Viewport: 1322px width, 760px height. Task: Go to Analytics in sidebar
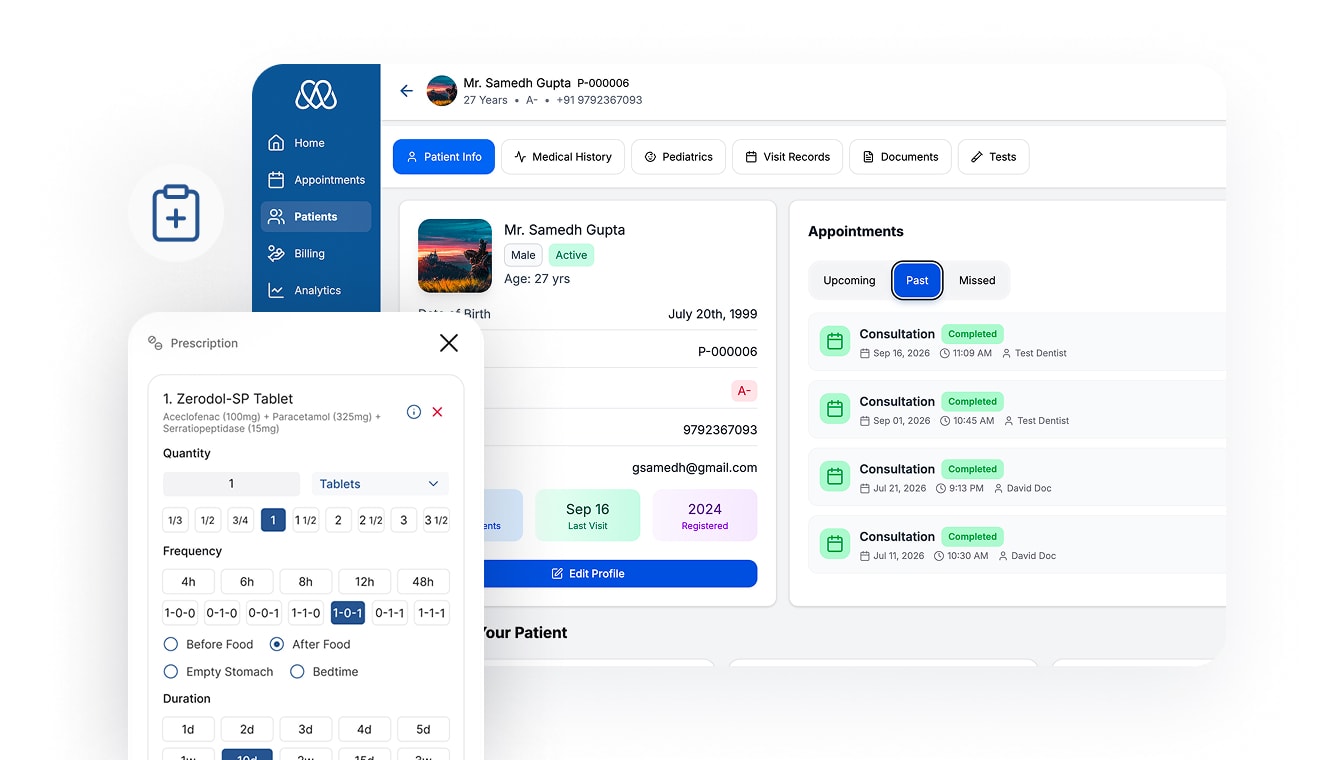pos(316,291)
